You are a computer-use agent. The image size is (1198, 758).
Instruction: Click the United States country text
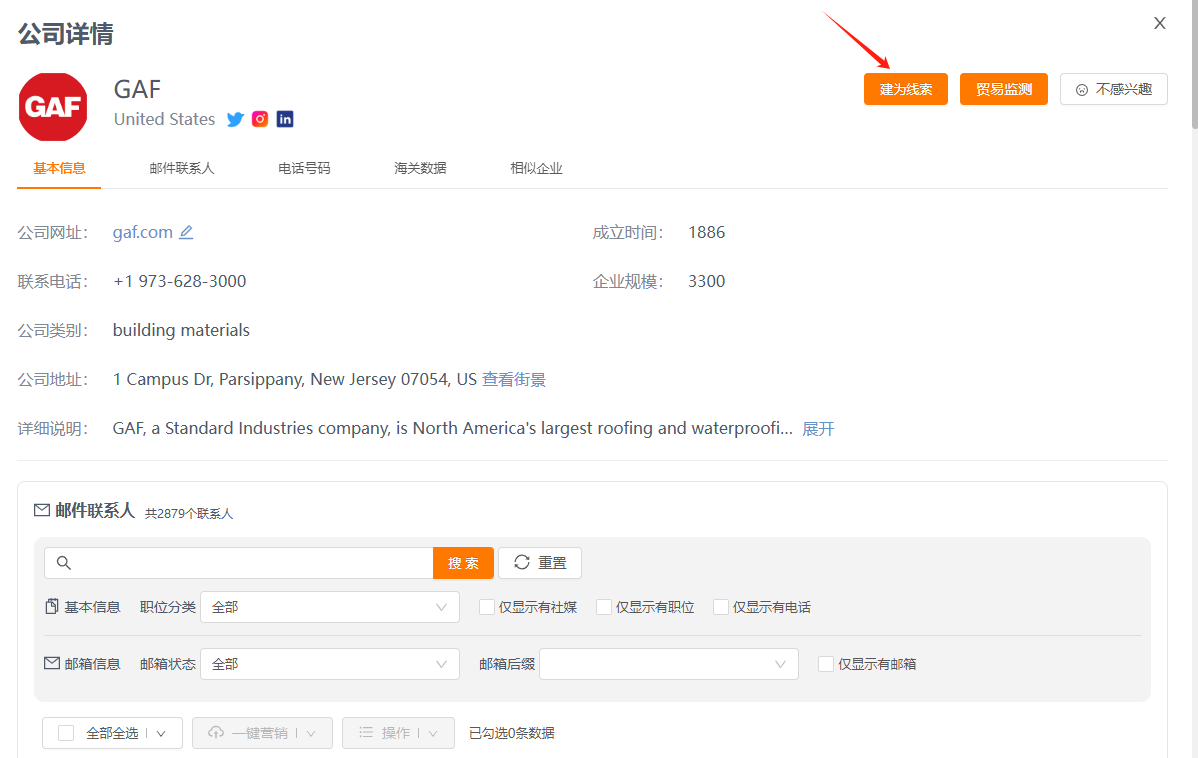164,119
